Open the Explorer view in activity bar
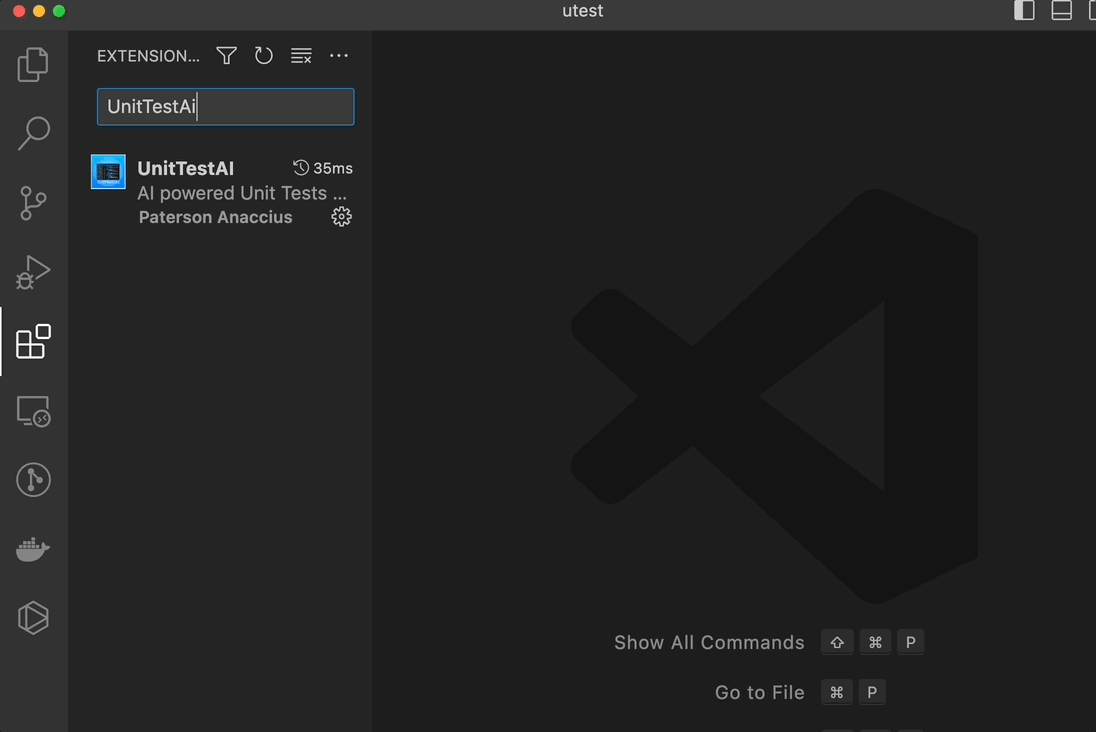 [33, 65]
